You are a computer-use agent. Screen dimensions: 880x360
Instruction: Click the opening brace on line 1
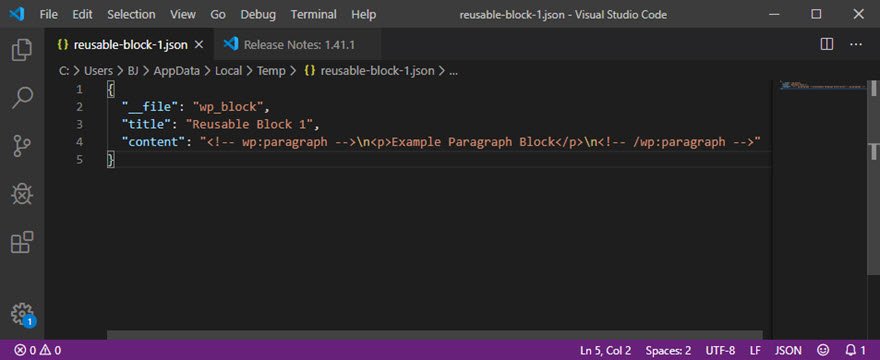point(111,89)
